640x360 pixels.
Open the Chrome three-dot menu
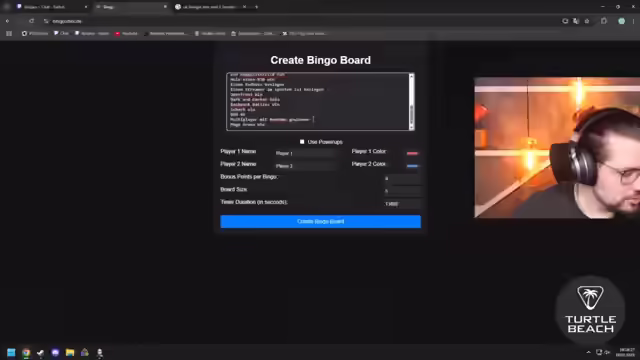633,21
